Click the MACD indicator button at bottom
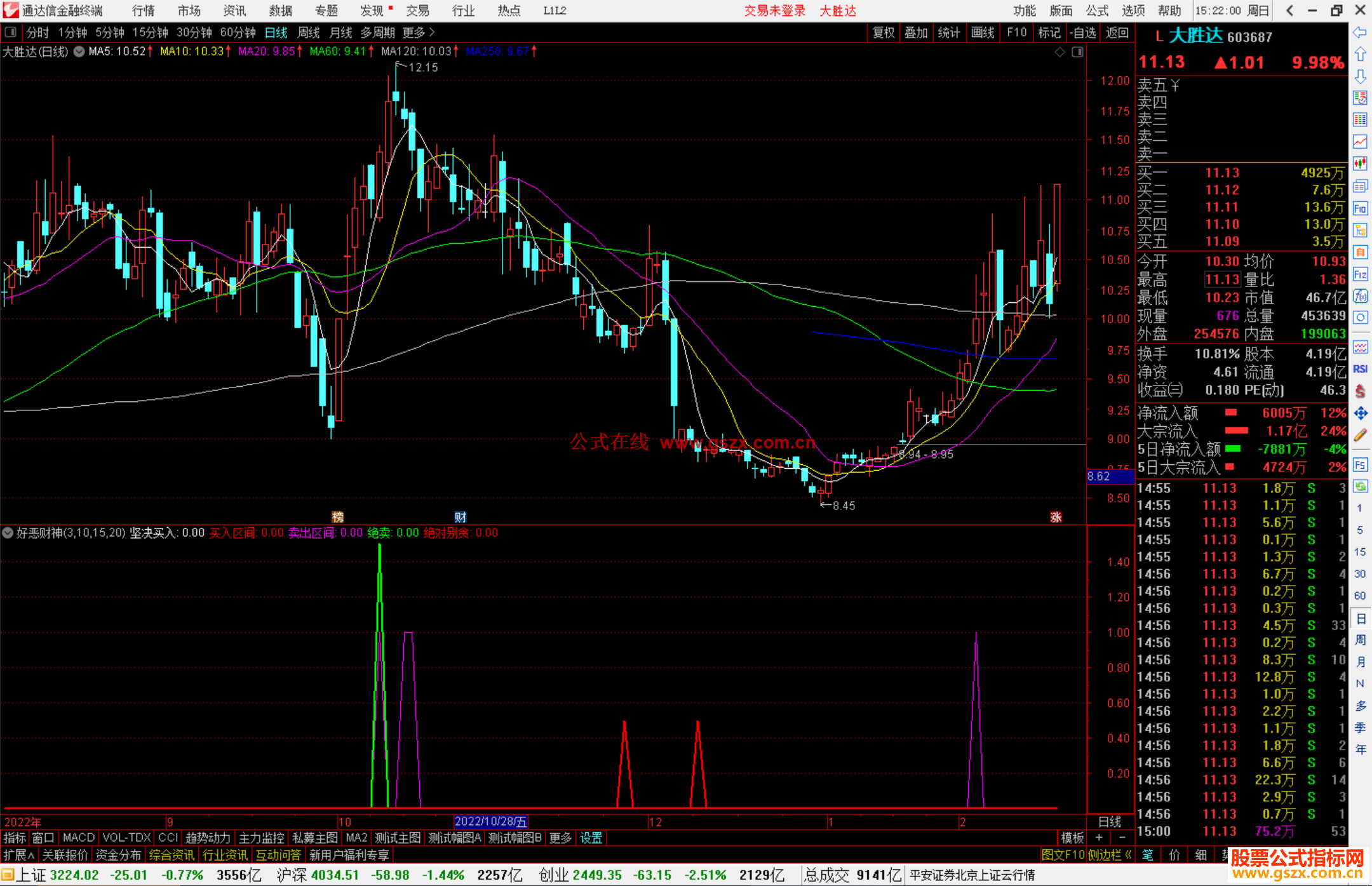Screen dimensions: 1372x886 [x=79, y=838]
